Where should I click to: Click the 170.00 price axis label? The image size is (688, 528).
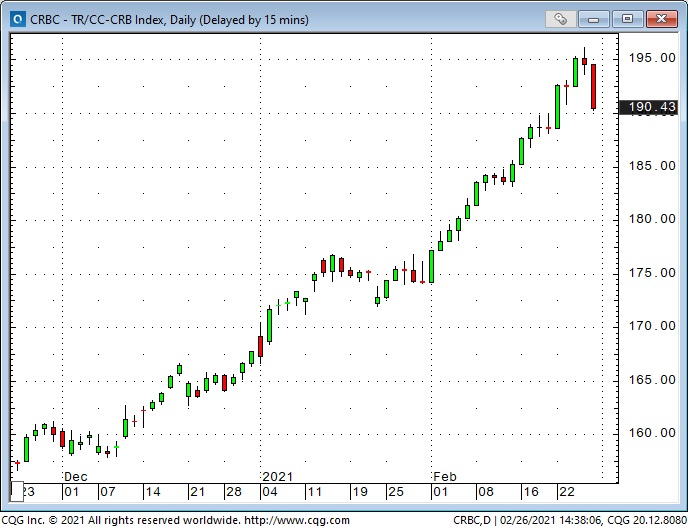click(x=652, y=326)
